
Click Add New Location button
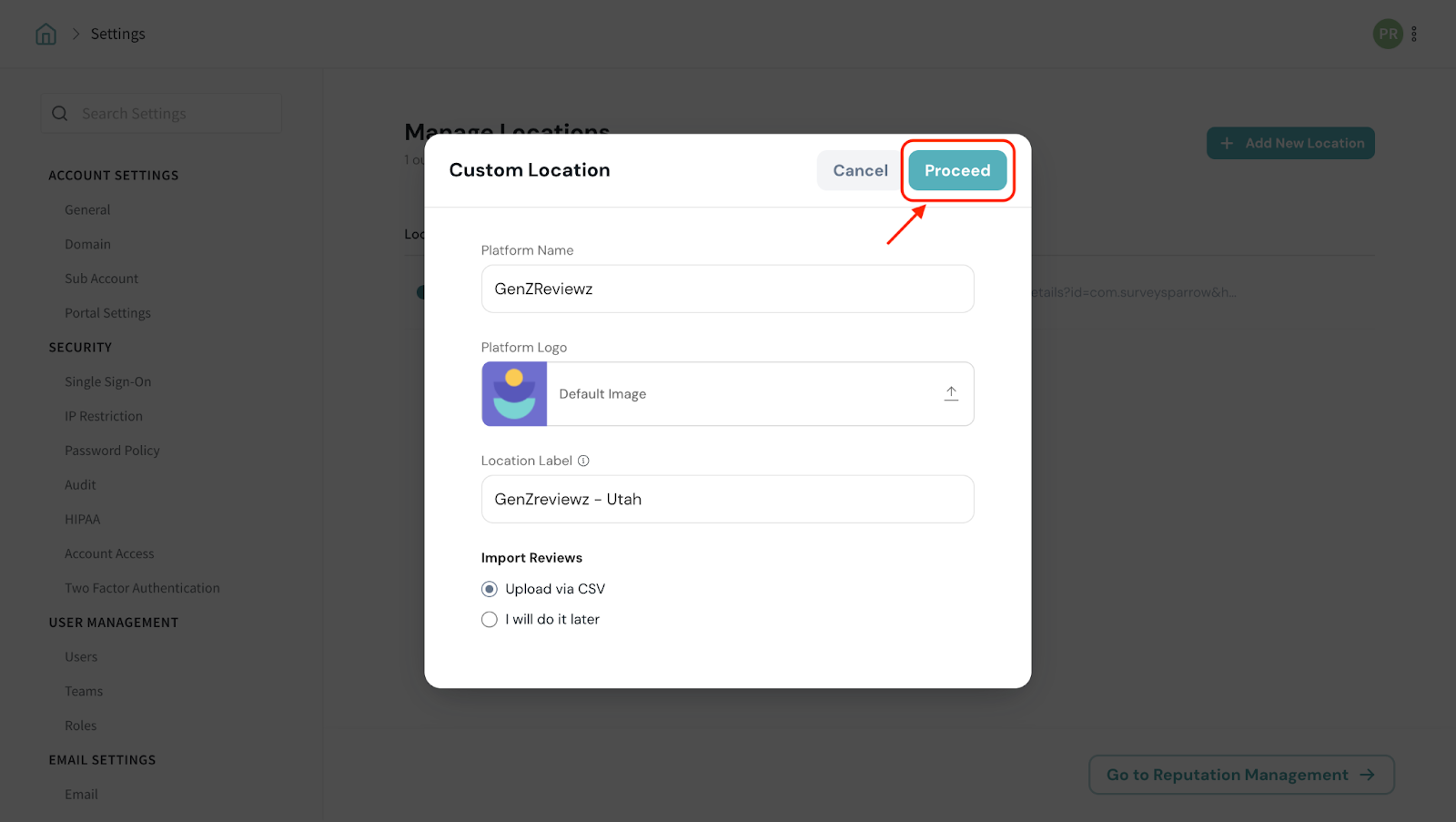point(1290,143)
